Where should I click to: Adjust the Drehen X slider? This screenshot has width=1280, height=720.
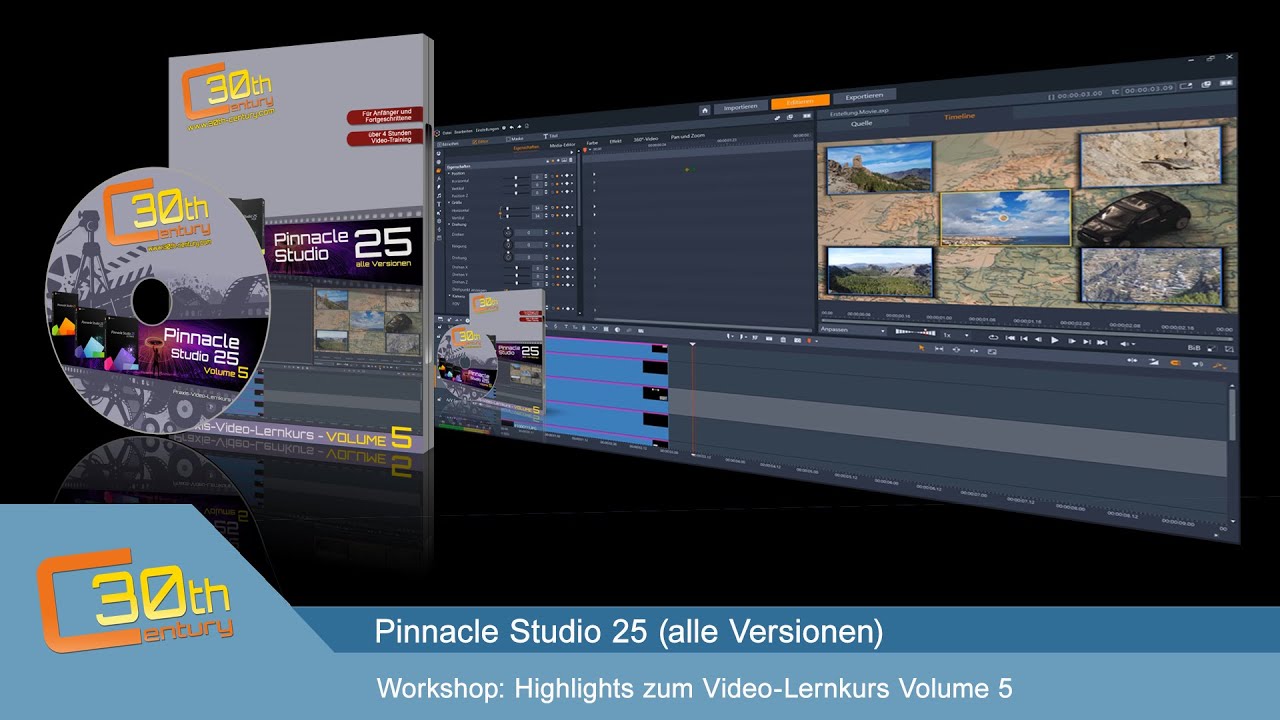point(517,268)
